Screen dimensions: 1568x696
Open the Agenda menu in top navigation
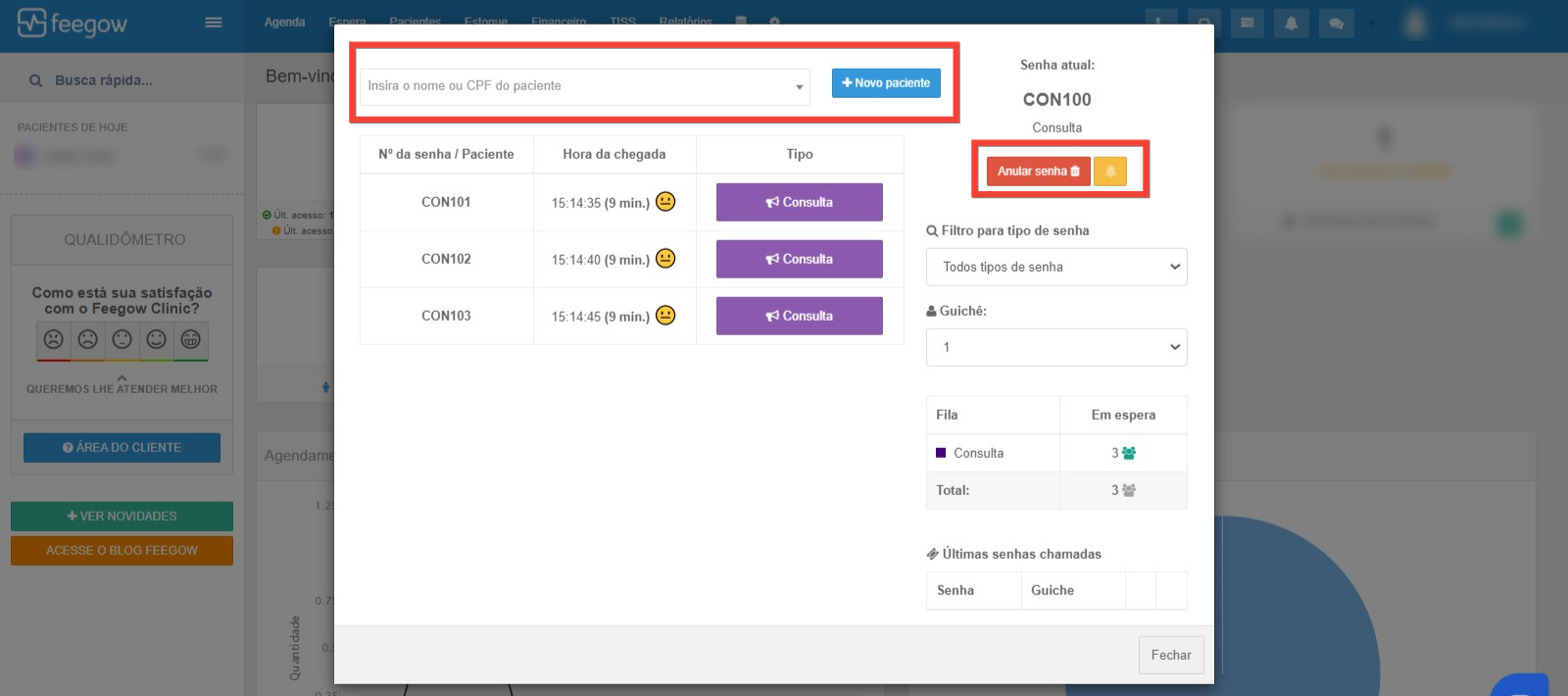coord(284,22)
